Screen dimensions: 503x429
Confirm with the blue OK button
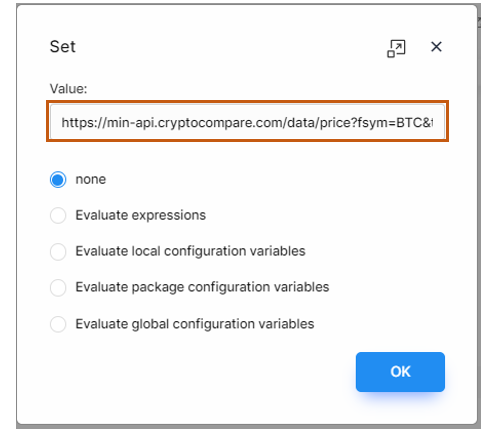400,372
